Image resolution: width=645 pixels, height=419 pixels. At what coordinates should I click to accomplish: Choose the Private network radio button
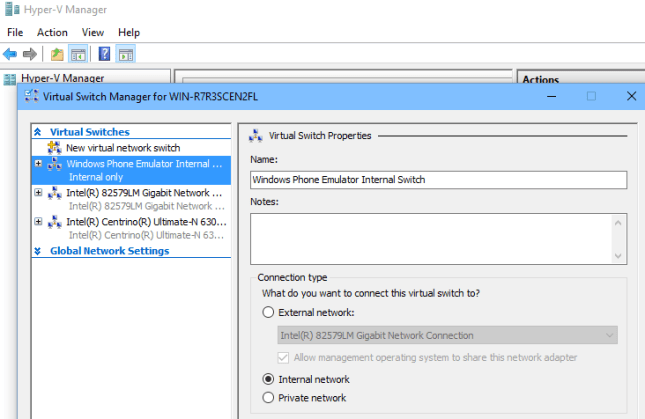[x=268, y=397]
